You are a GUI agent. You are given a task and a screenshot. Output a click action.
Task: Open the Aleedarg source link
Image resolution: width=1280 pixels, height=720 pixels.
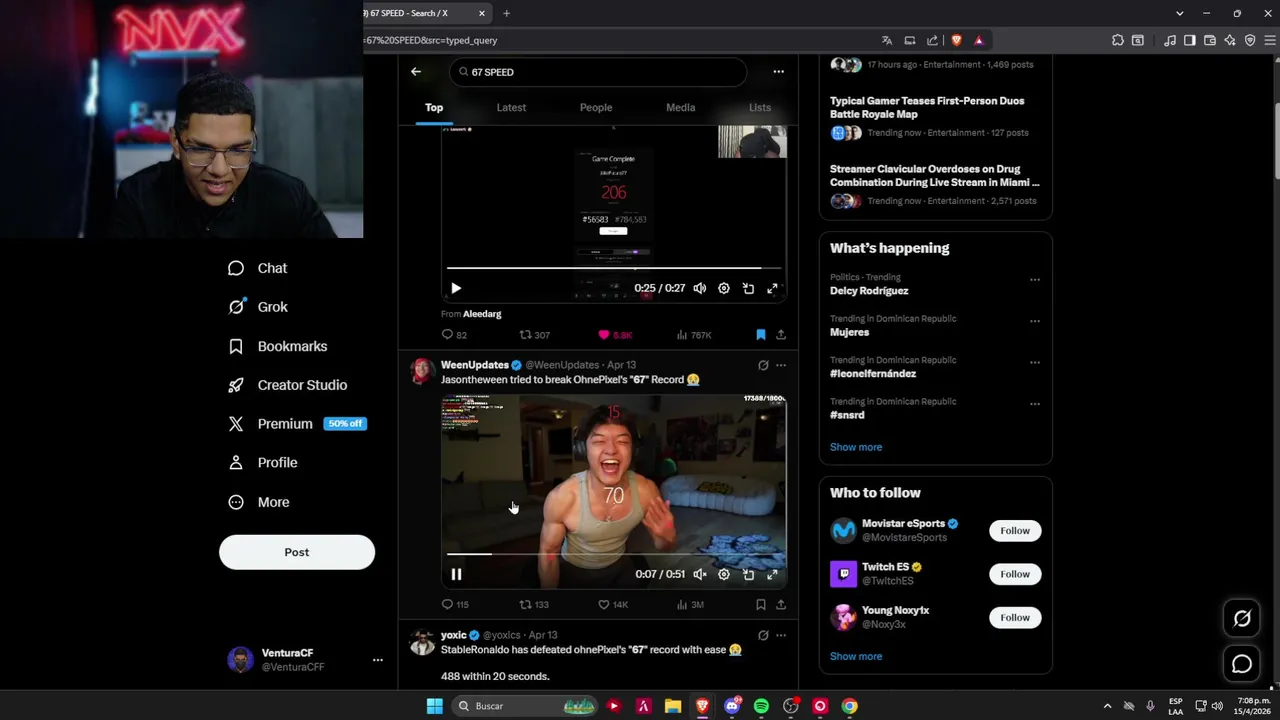pyautogui.click(x=482, y=314)
